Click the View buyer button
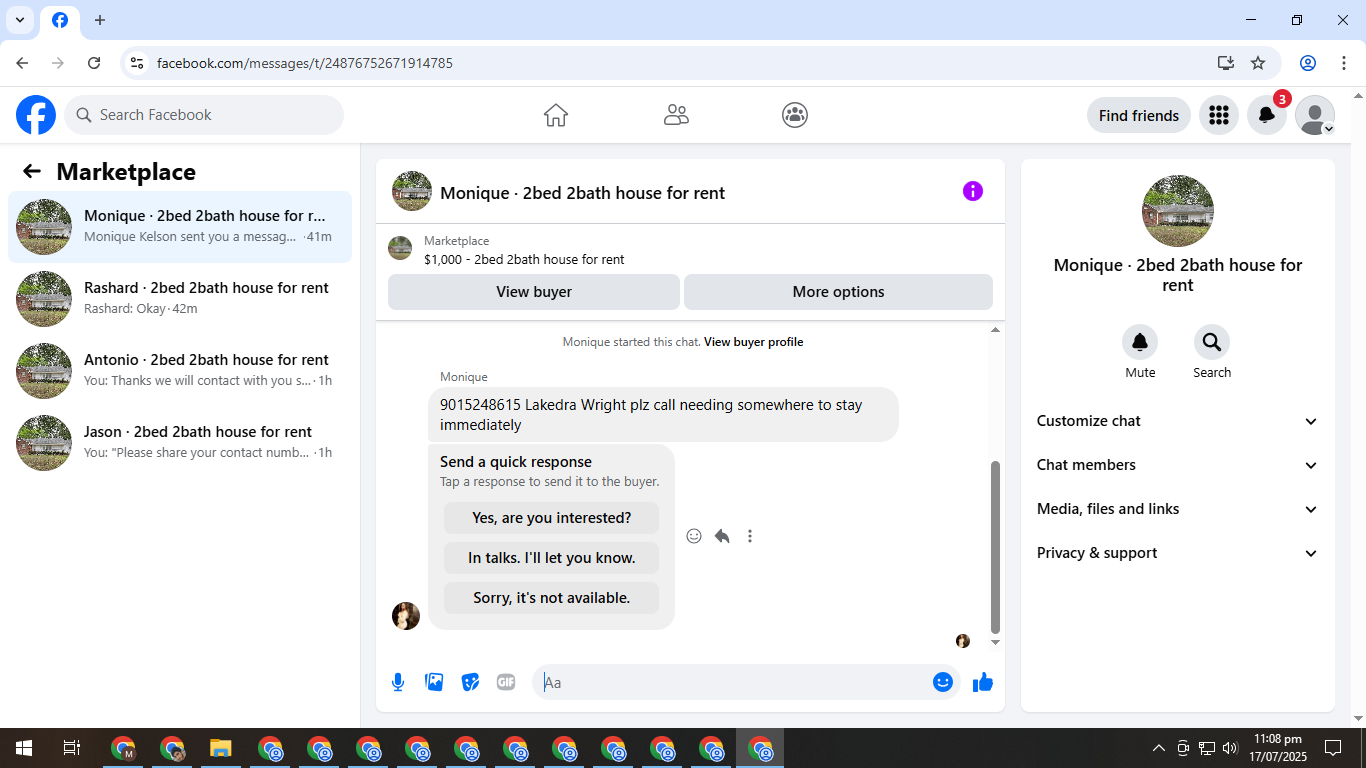 (534, 292)
